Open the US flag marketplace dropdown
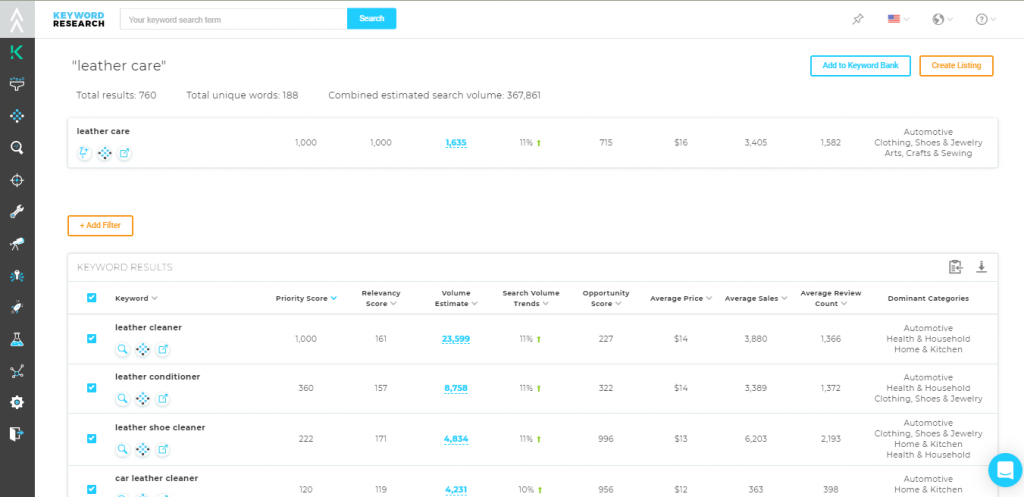This screenshot has height=497, width=1024. (x=899, y=20)
